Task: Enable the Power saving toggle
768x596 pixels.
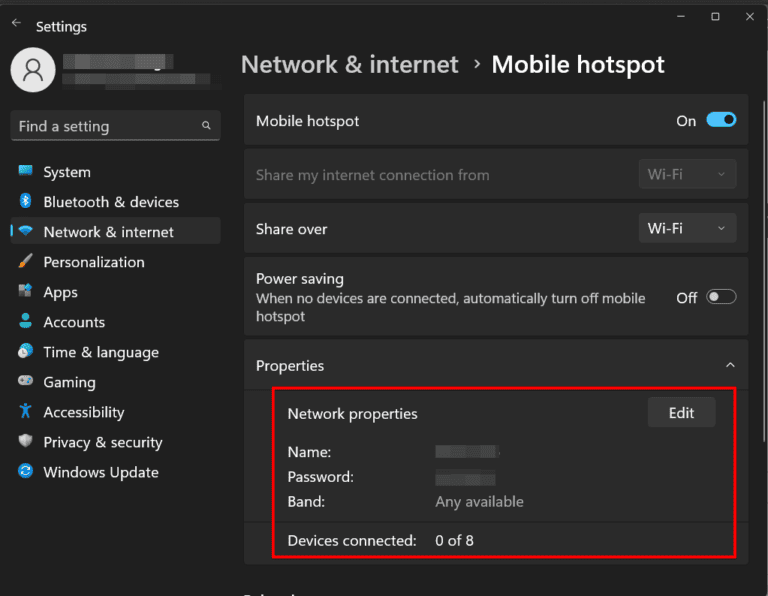Action: pos(721,297)
